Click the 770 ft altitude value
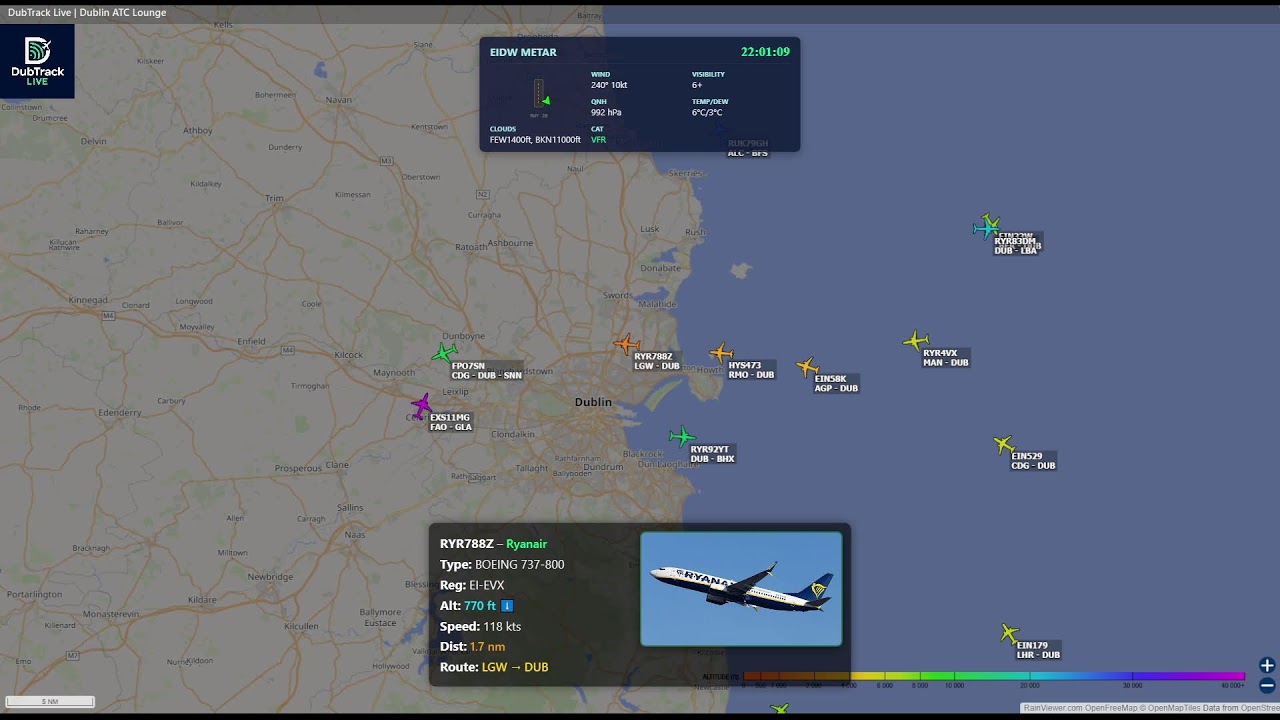The height and width of the screenshot is (720, 1280). tap(480, 606)
